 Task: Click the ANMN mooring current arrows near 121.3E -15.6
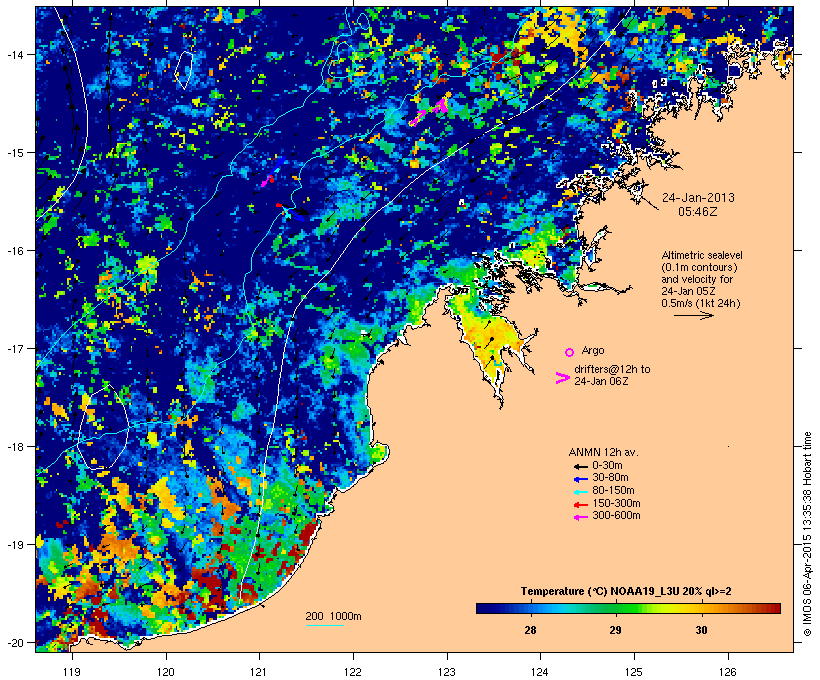pyautogui.click(x=293, y=211)
